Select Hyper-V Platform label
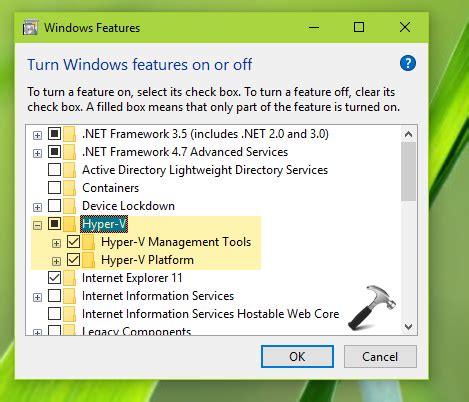469x402 pixels. pyautogui.click(x=147, y=260)
